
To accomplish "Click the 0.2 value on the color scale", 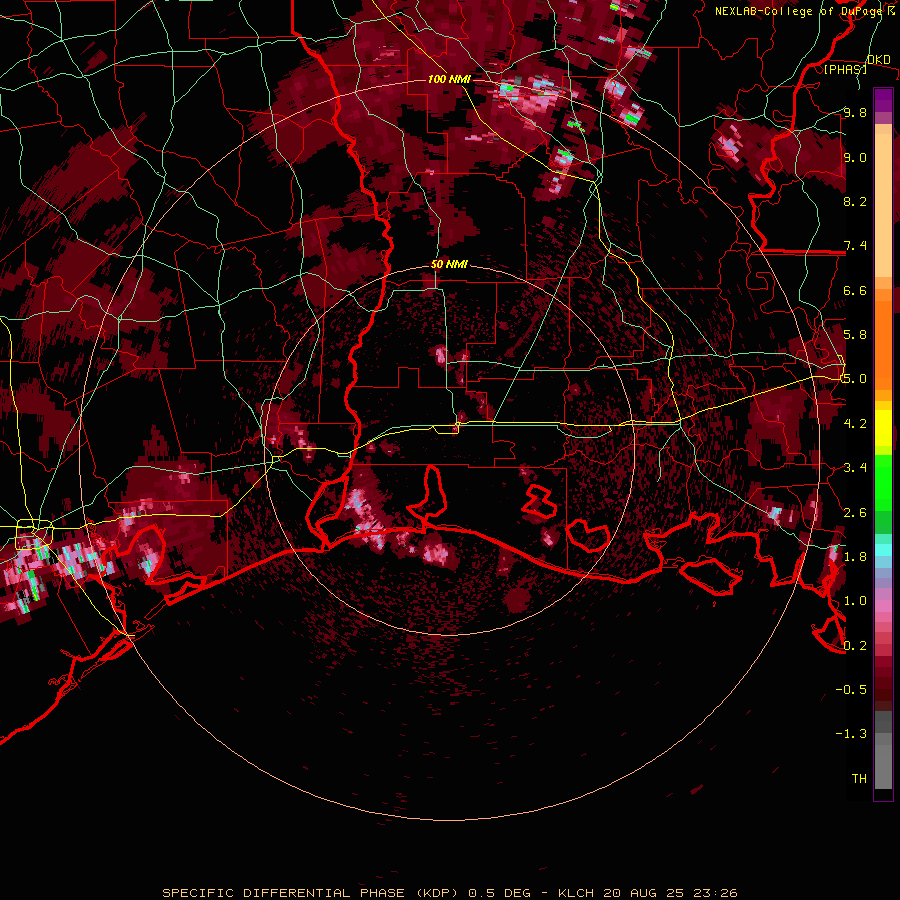I will tap(855, 646).
